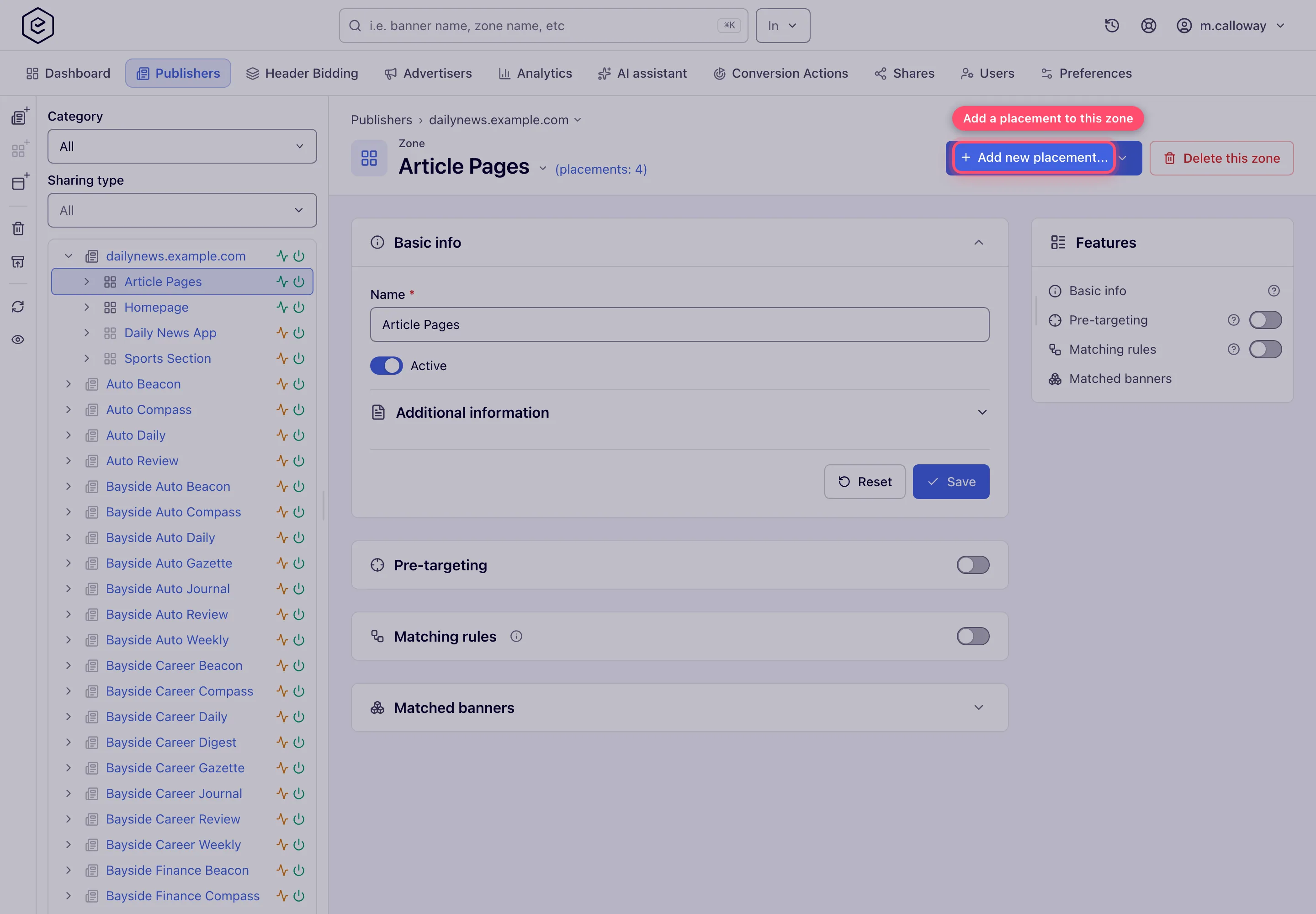Switch to Header Bidding tab
This screenshot has height=914, width=1316.
click(302, 73)
